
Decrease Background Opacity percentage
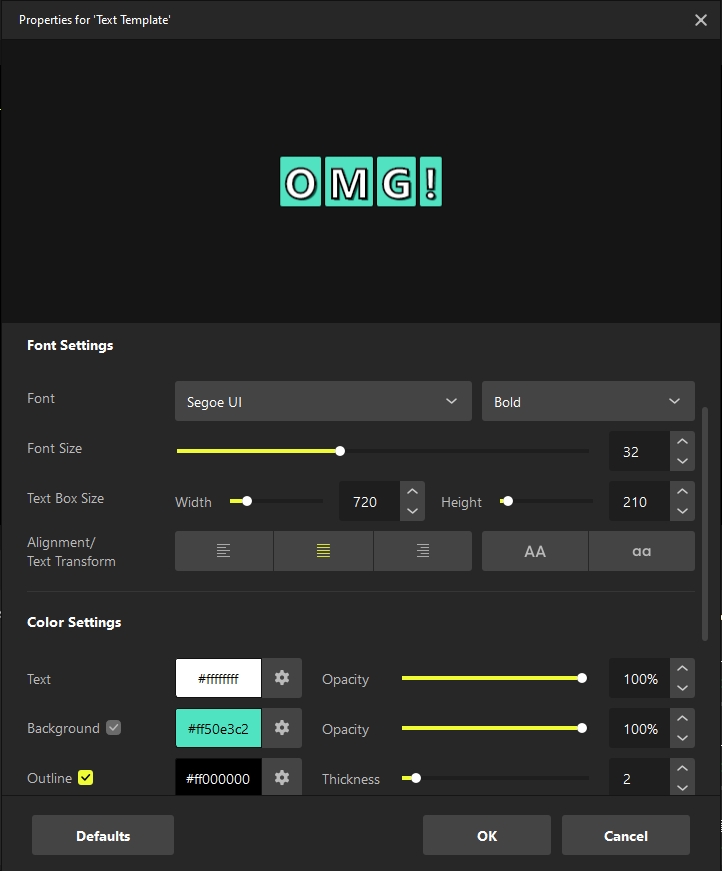[683, 738]
